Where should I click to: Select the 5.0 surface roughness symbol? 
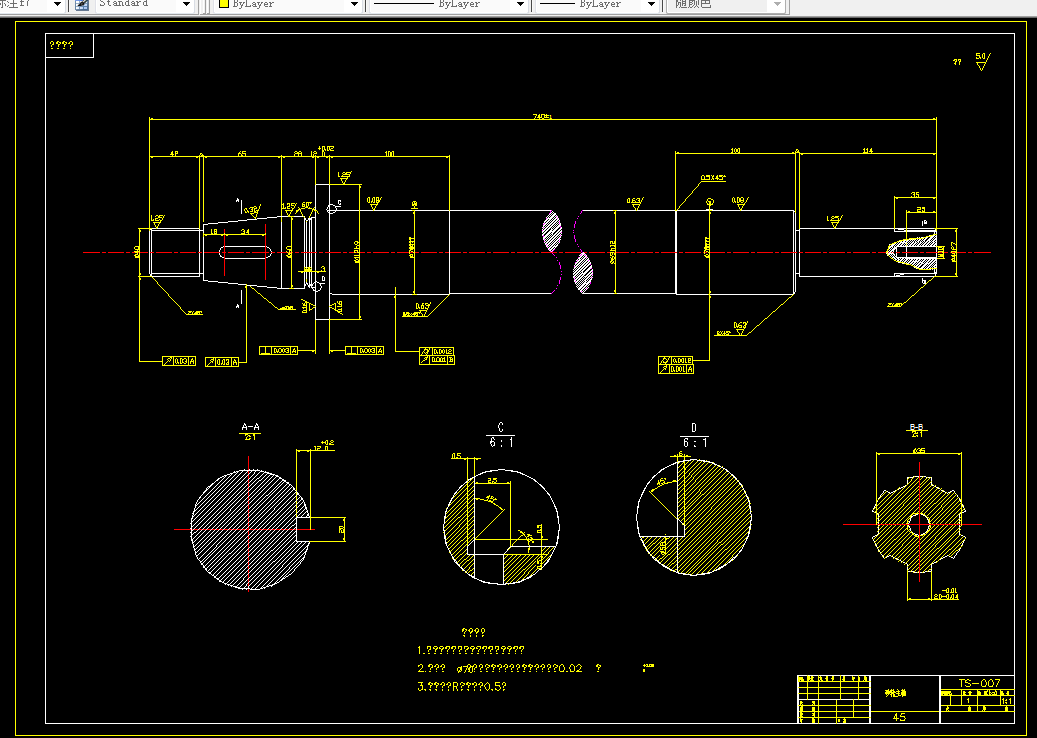pos(982,61)
